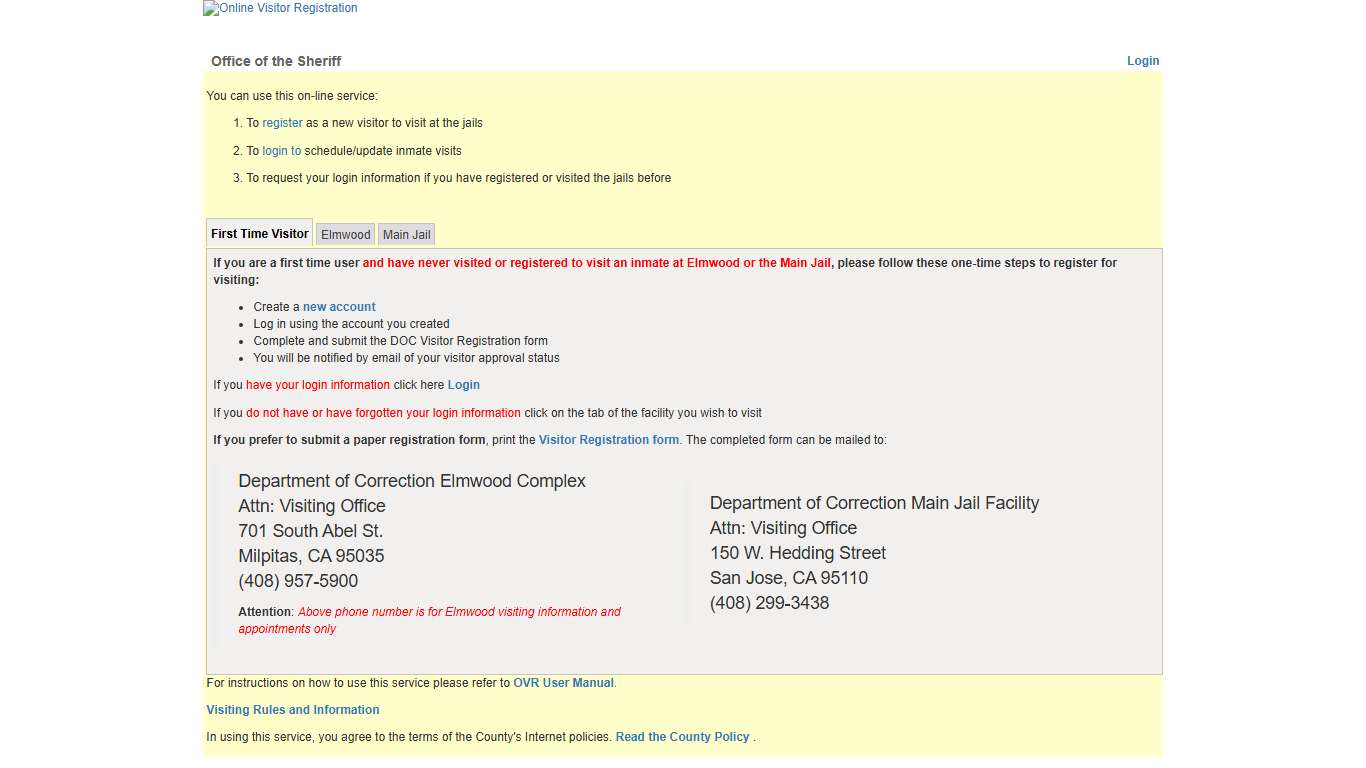Open the Elmwood tab
This screenshot has width=1366, height=768.
coord(346,235)
